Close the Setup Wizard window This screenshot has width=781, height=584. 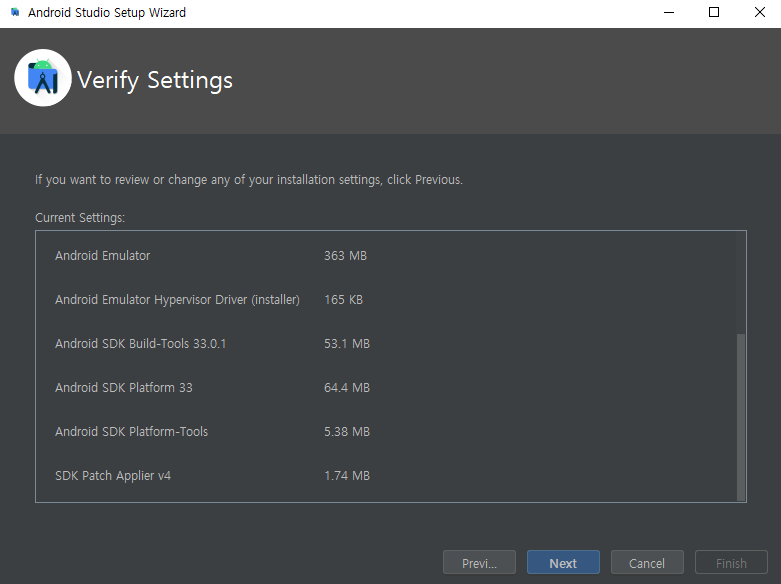pos(760,12)
